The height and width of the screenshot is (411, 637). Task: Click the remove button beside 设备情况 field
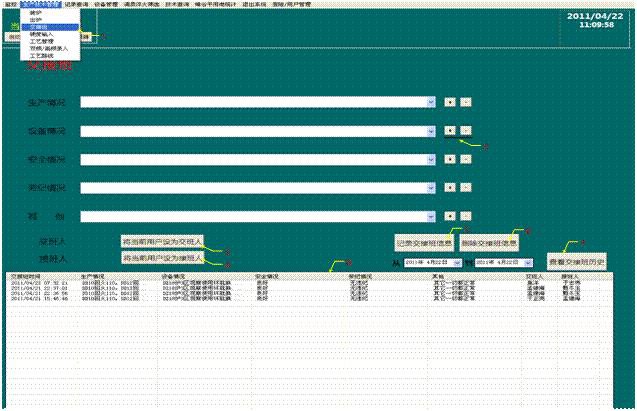(465, 130)
